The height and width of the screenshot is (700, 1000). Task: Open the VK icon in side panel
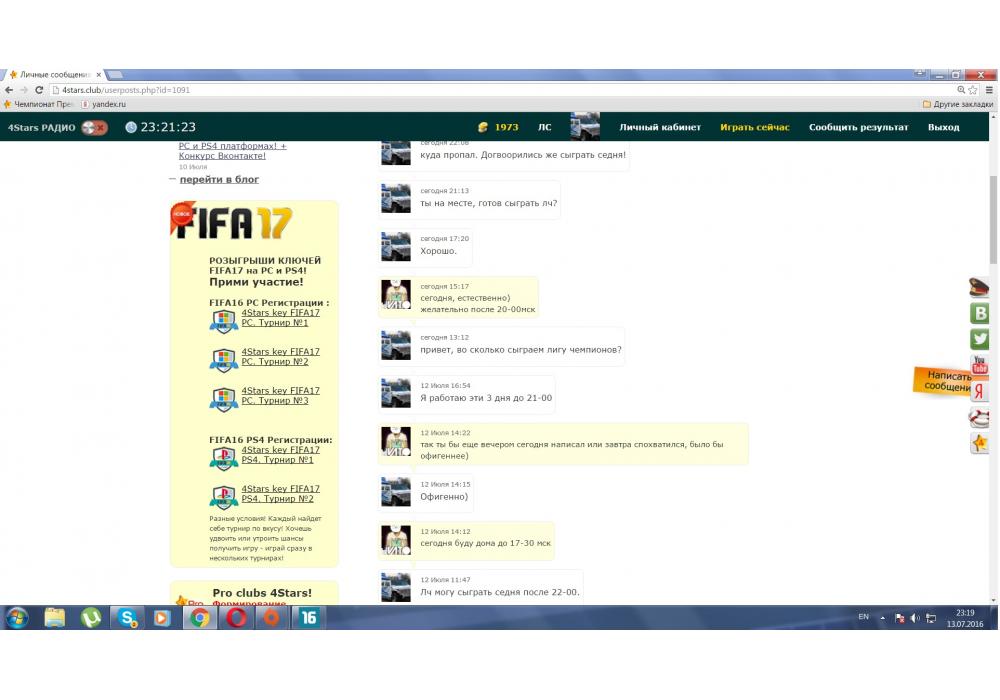[980, 313]
